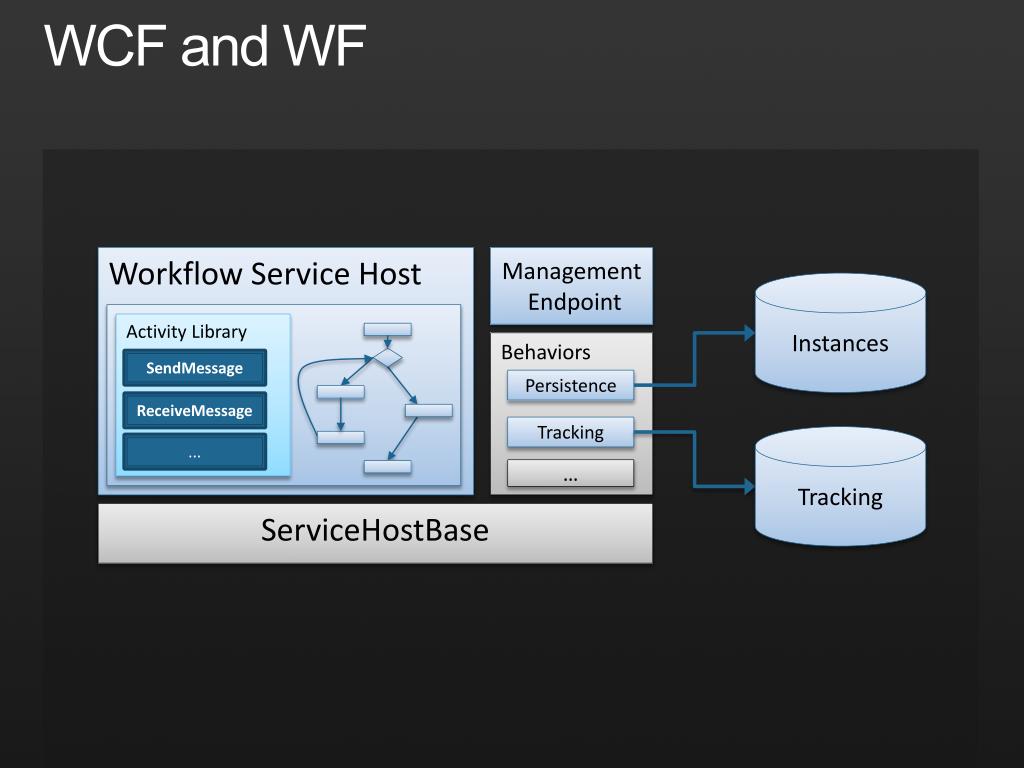Click the Tracking behavior box
The image size is (1024, 768).
point(570,432)
